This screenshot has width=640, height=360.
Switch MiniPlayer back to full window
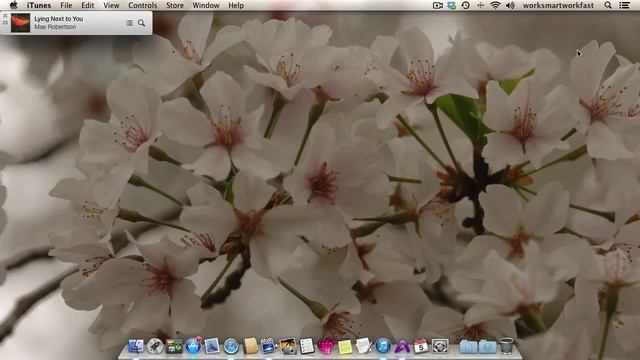(5, 22)
